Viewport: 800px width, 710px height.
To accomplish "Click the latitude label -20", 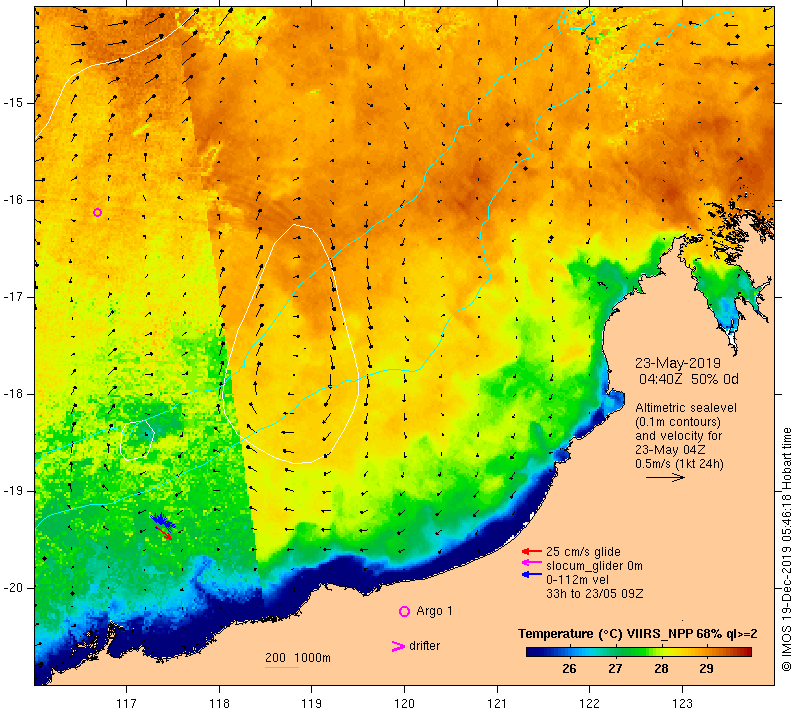I will pos(12,588).
